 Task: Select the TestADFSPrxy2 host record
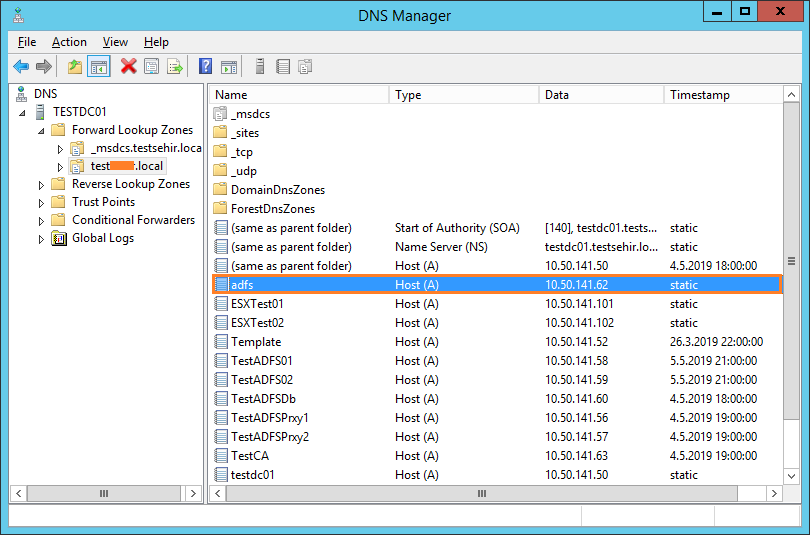point(497,437)
